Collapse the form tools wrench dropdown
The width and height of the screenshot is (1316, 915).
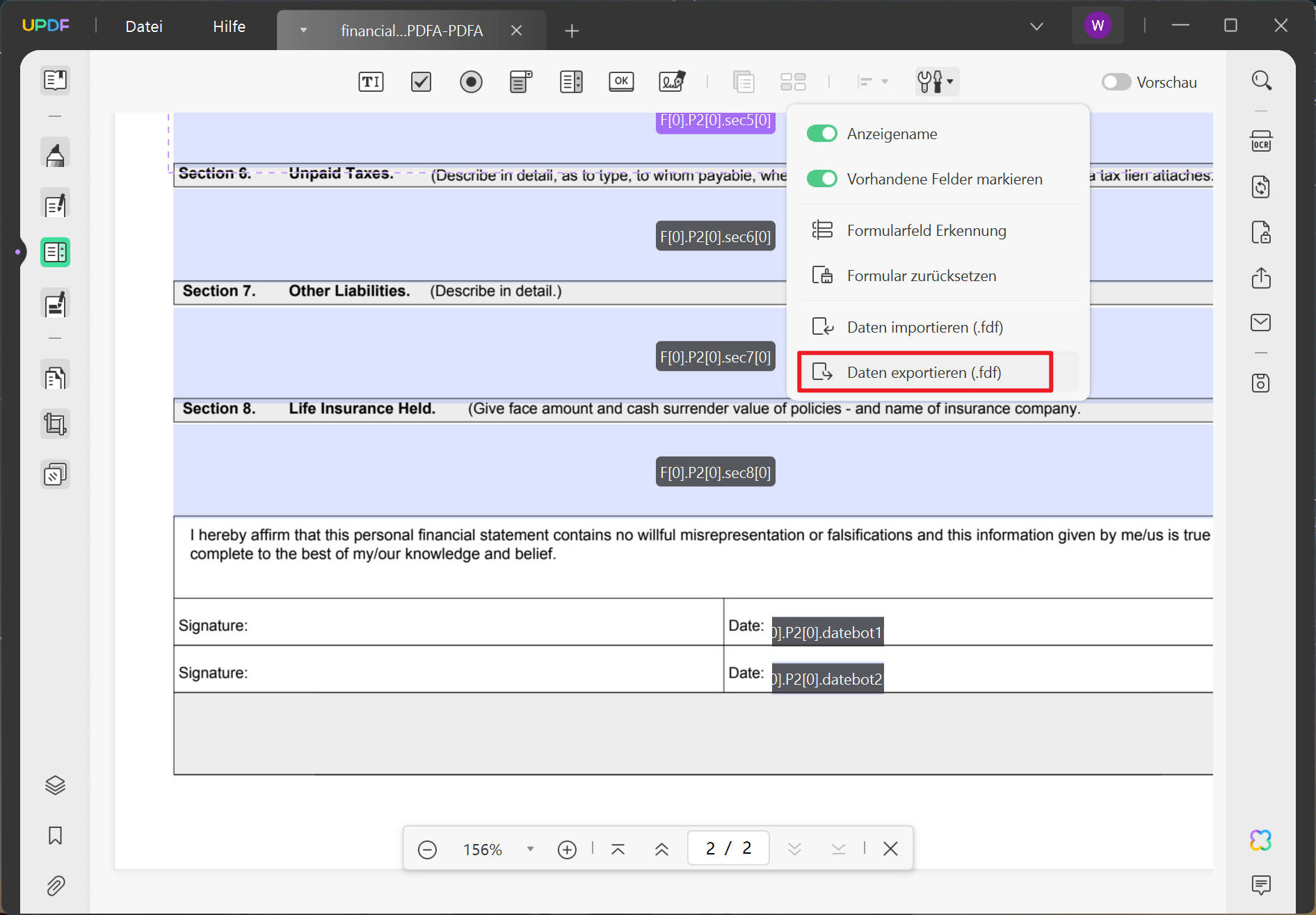coord(936,82)
